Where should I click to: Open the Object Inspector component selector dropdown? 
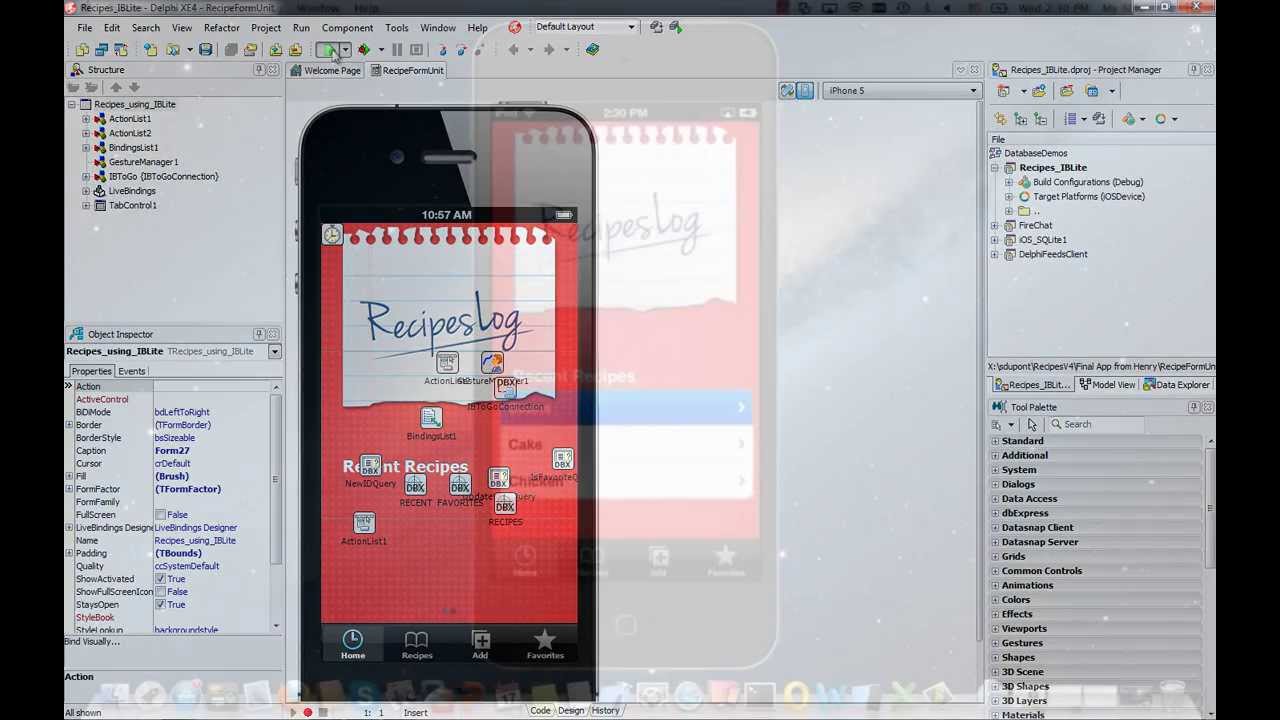(274, 352)
